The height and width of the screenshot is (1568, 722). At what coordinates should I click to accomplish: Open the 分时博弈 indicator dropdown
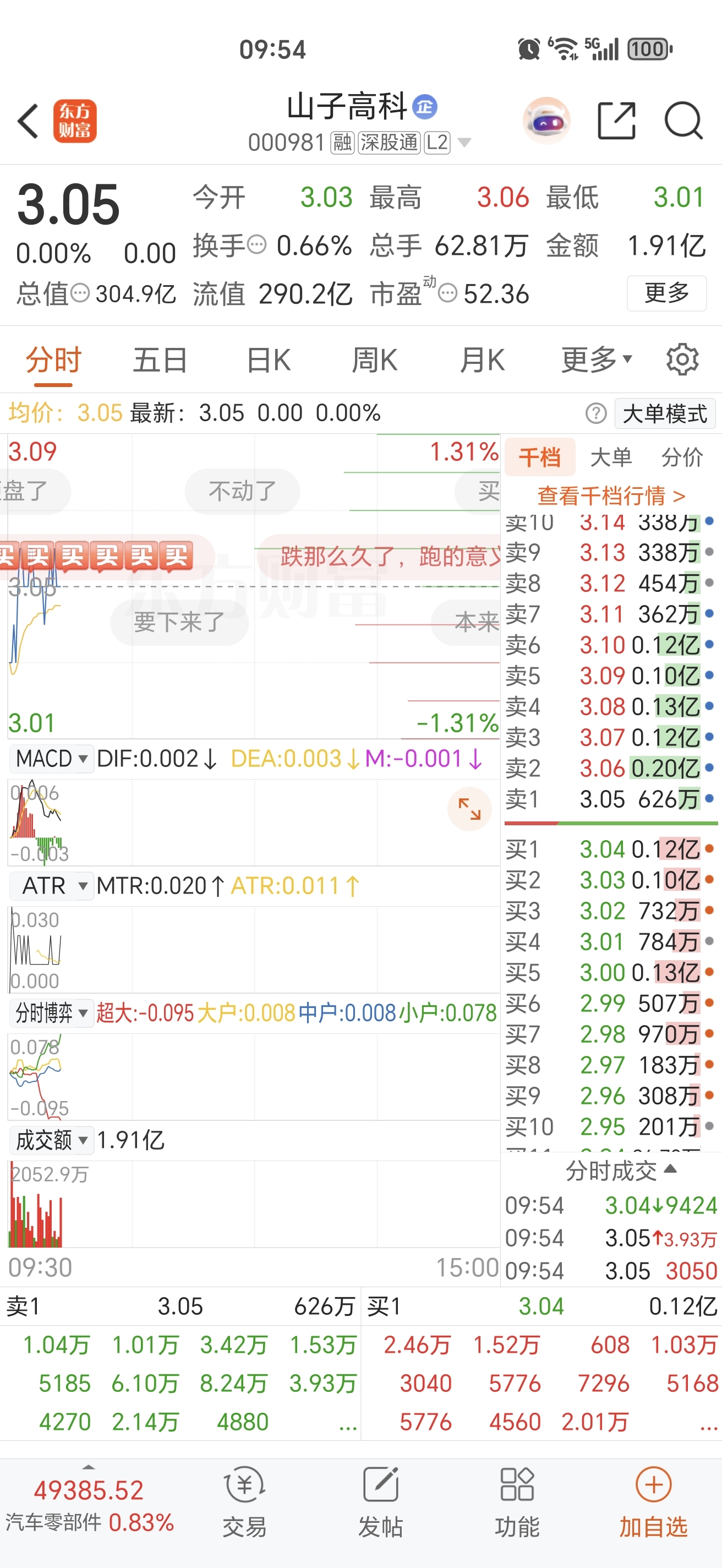point(52,1013)
